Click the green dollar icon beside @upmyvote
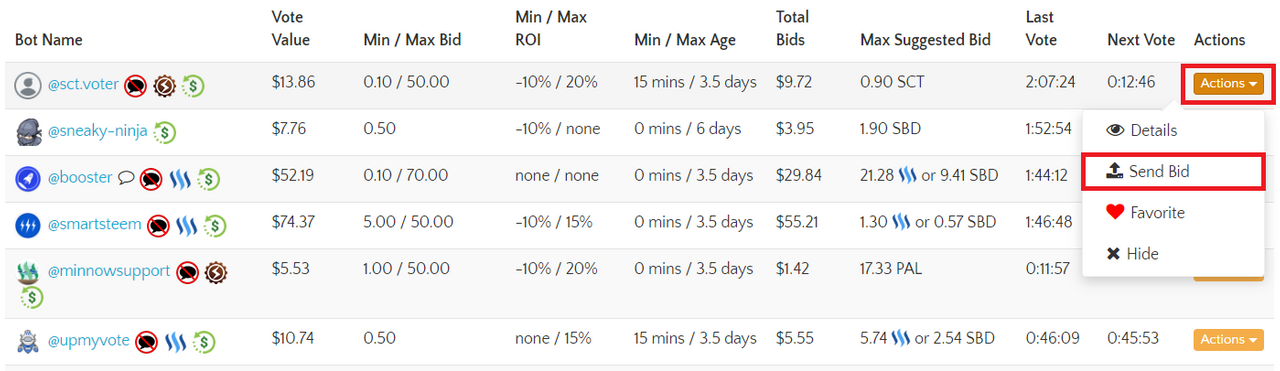 pos(205,342)
